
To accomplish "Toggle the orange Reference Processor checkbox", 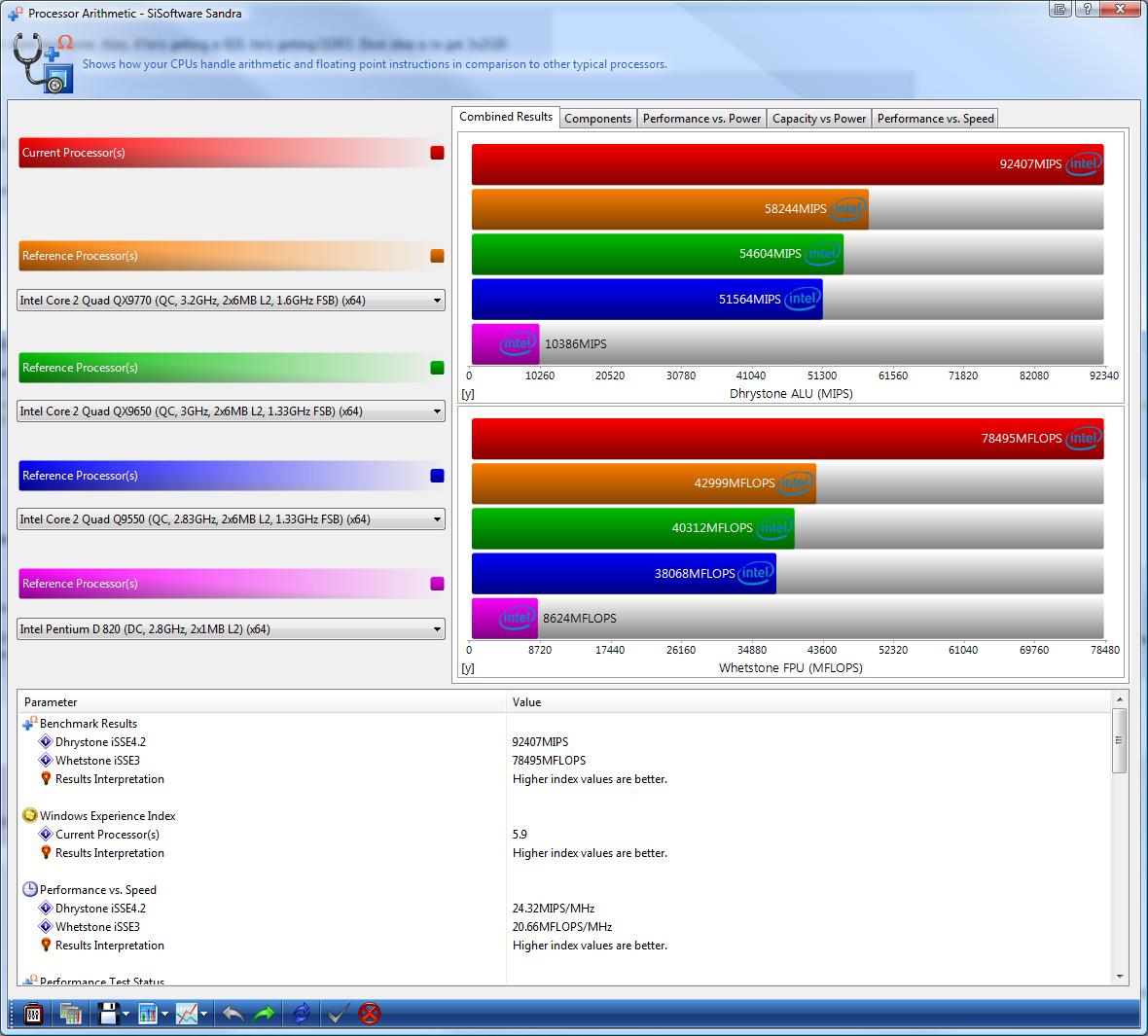I will pos(437,256).
